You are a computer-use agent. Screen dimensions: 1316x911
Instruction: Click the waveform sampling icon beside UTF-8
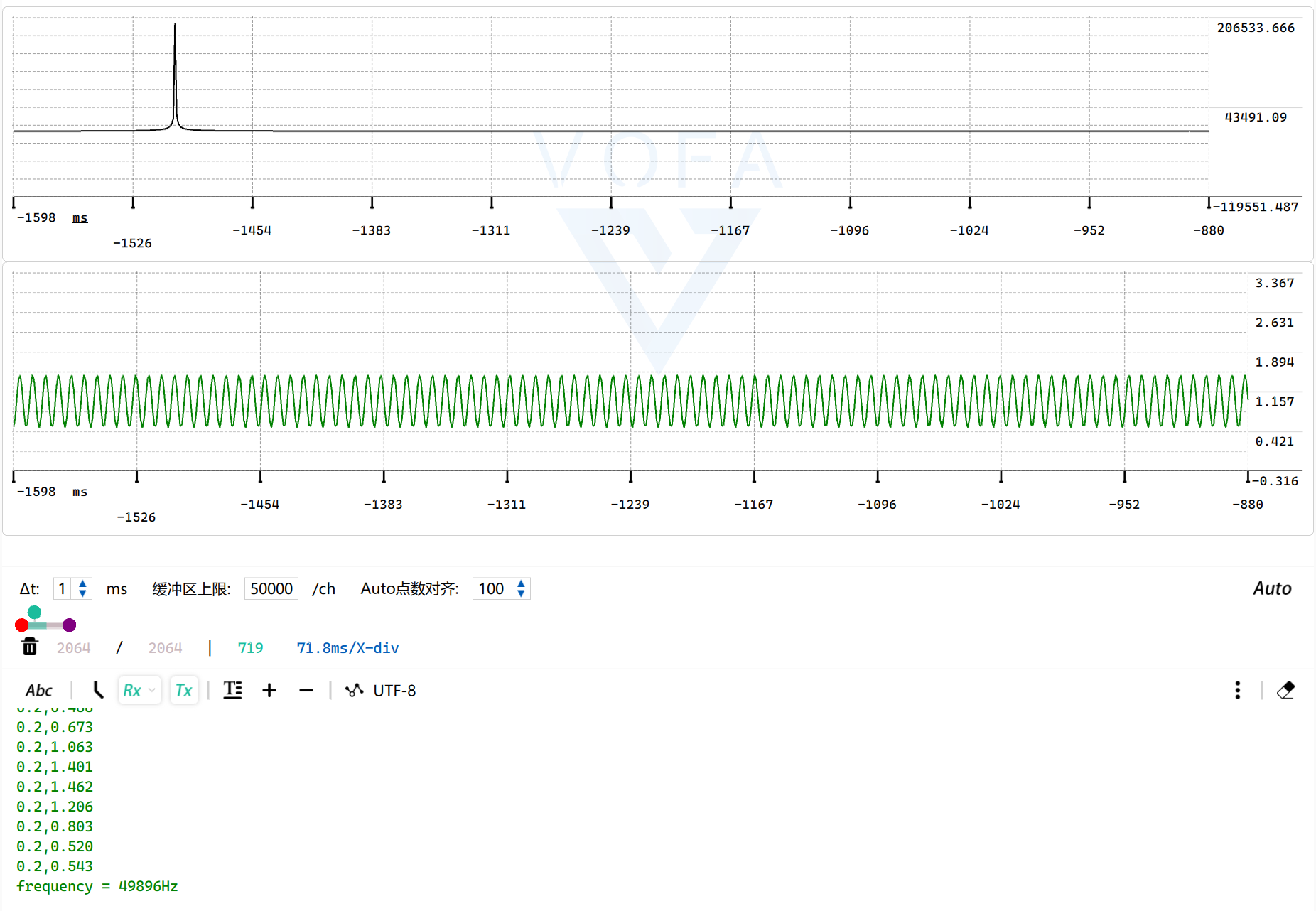(355, 690)
